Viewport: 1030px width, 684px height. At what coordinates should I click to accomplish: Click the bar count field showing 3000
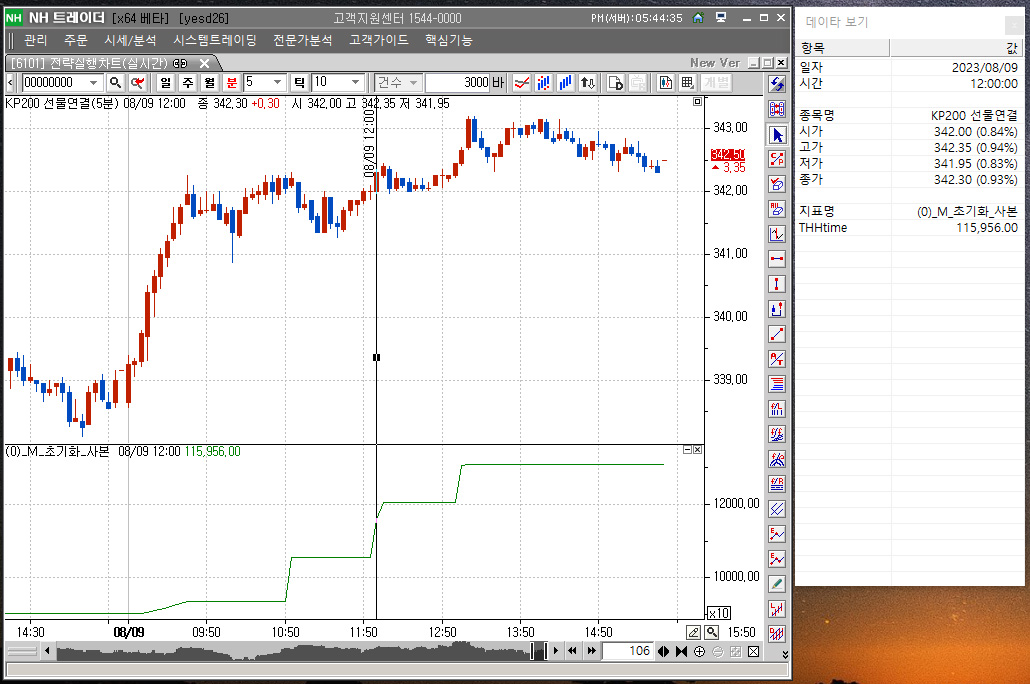click(x=464, y=83)
